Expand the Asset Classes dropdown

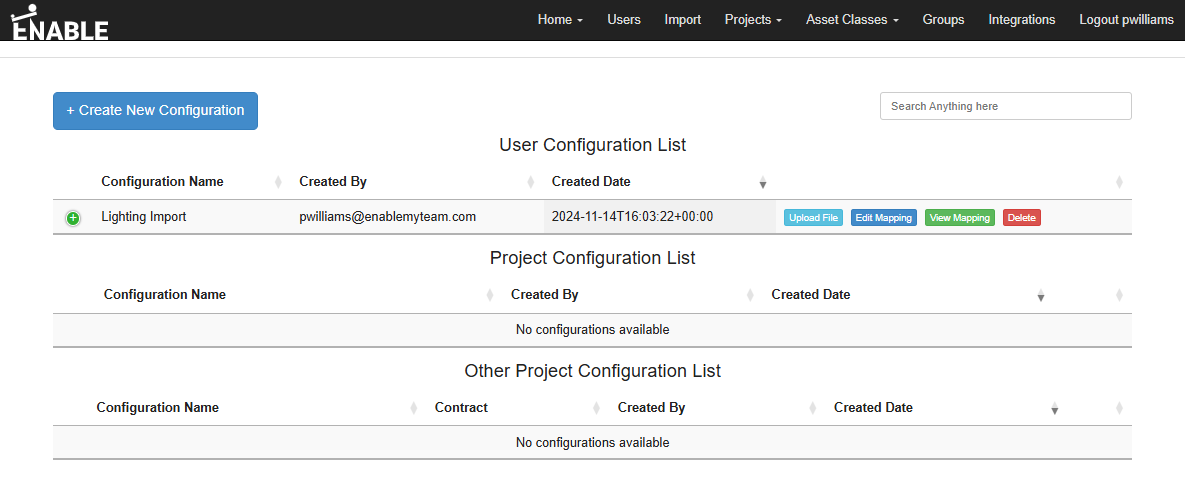tap(852, 20)
